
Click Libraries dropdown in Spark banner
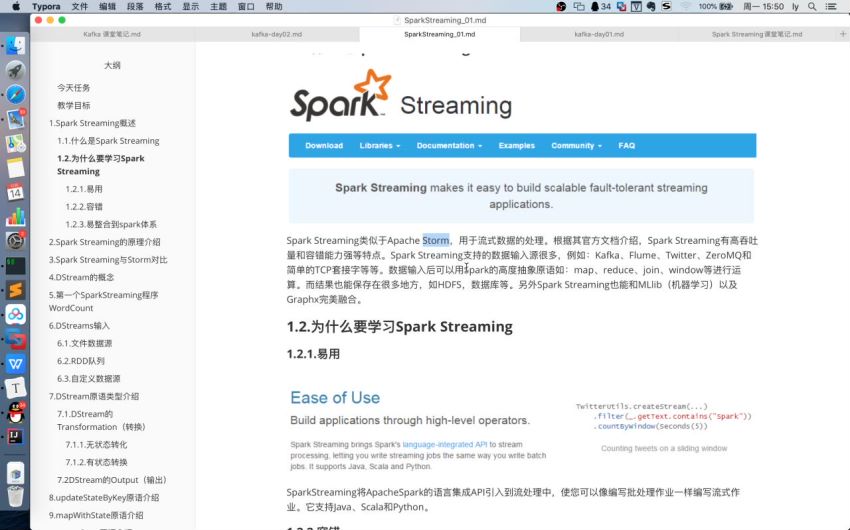(380, 146)
